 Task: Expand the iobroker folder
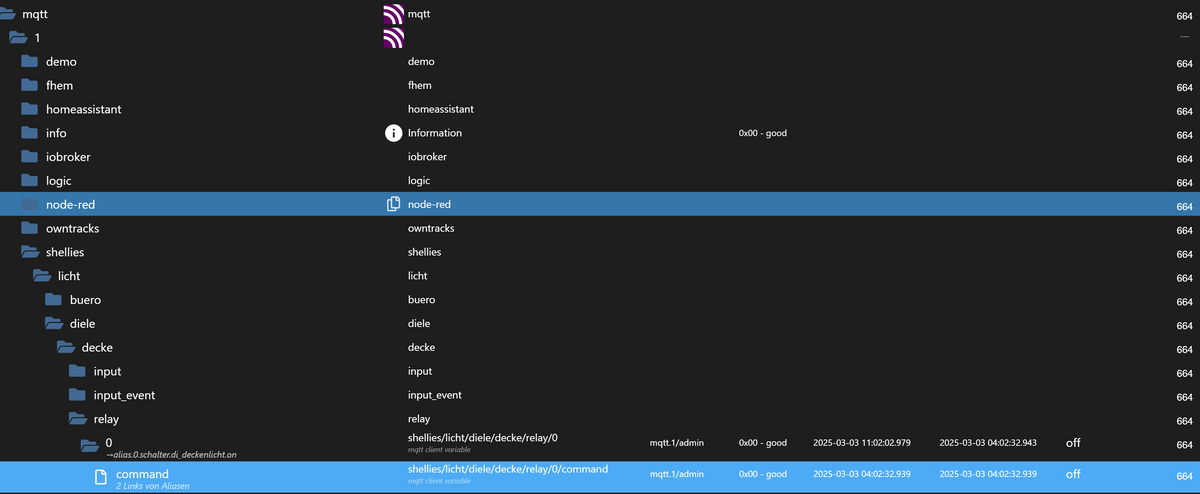28,157
